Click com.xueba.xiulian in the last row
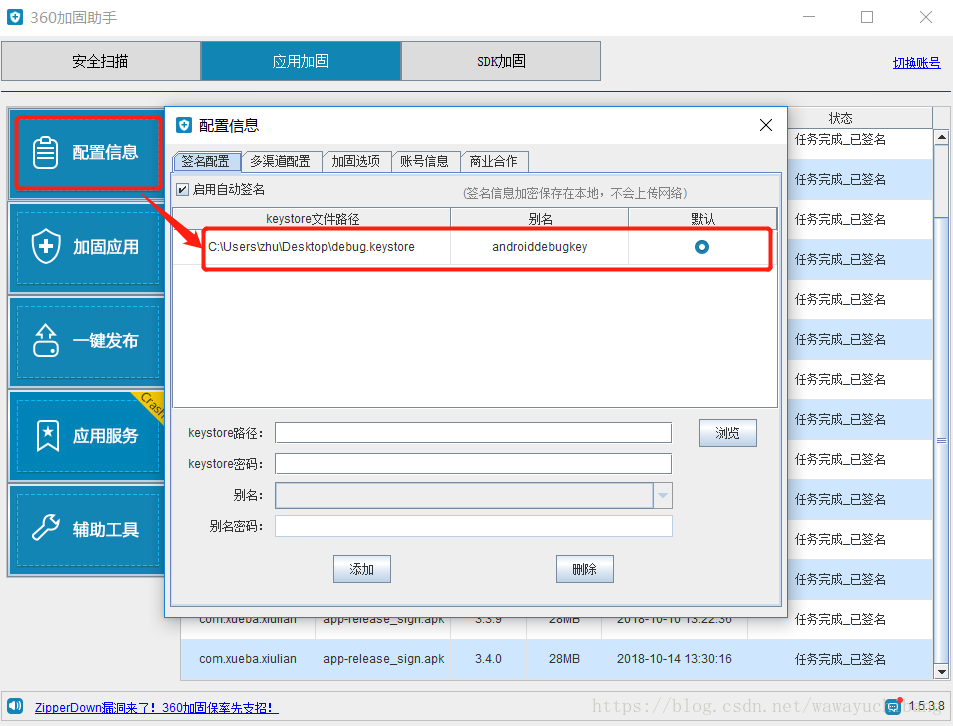This screenshot has height=726, width=953. [248, 659]
